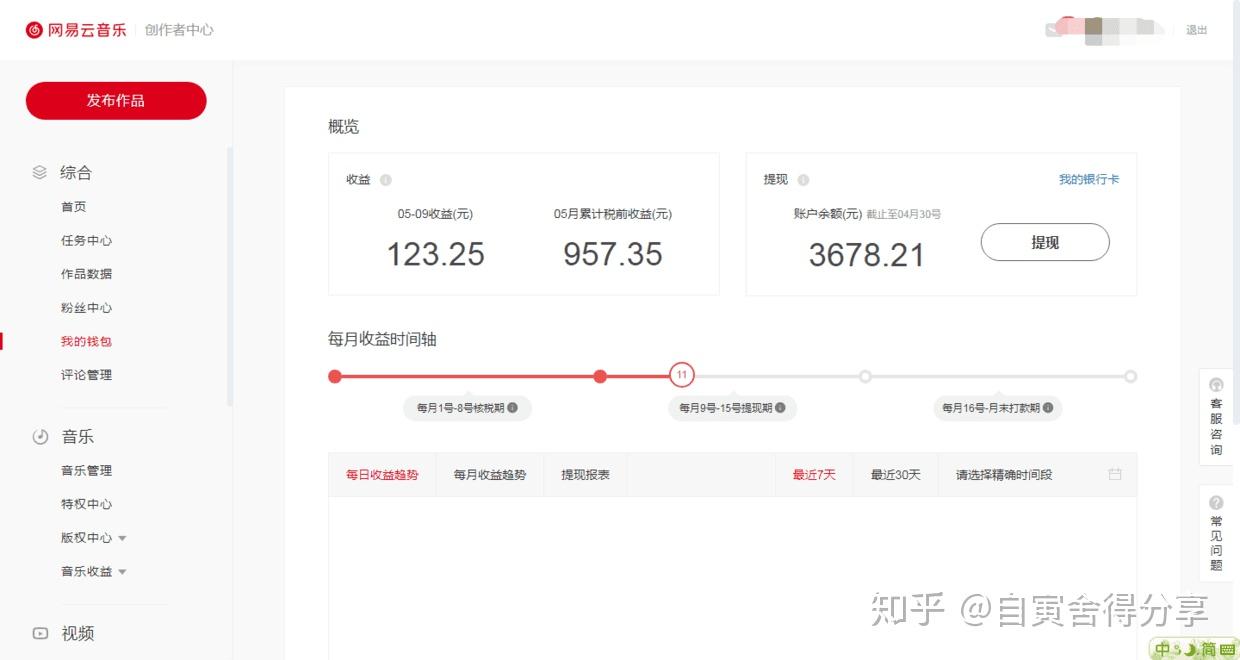Click the 概览 heading
This screenshot has width=1240, height=660.
click(344, 127)
